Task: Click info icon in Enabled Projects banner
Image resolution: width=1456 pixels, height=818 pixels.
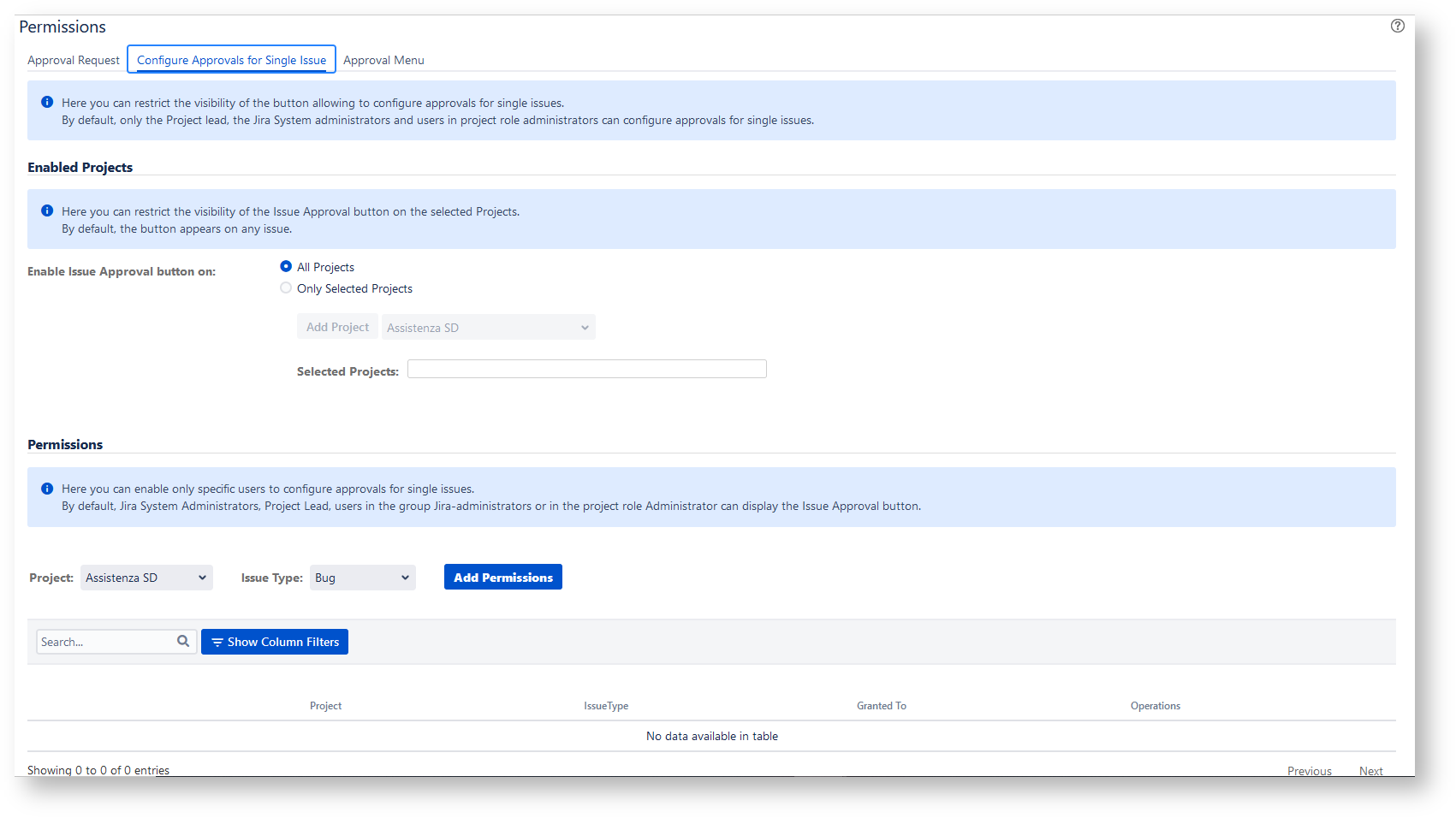Action: [x=47, y=210]
